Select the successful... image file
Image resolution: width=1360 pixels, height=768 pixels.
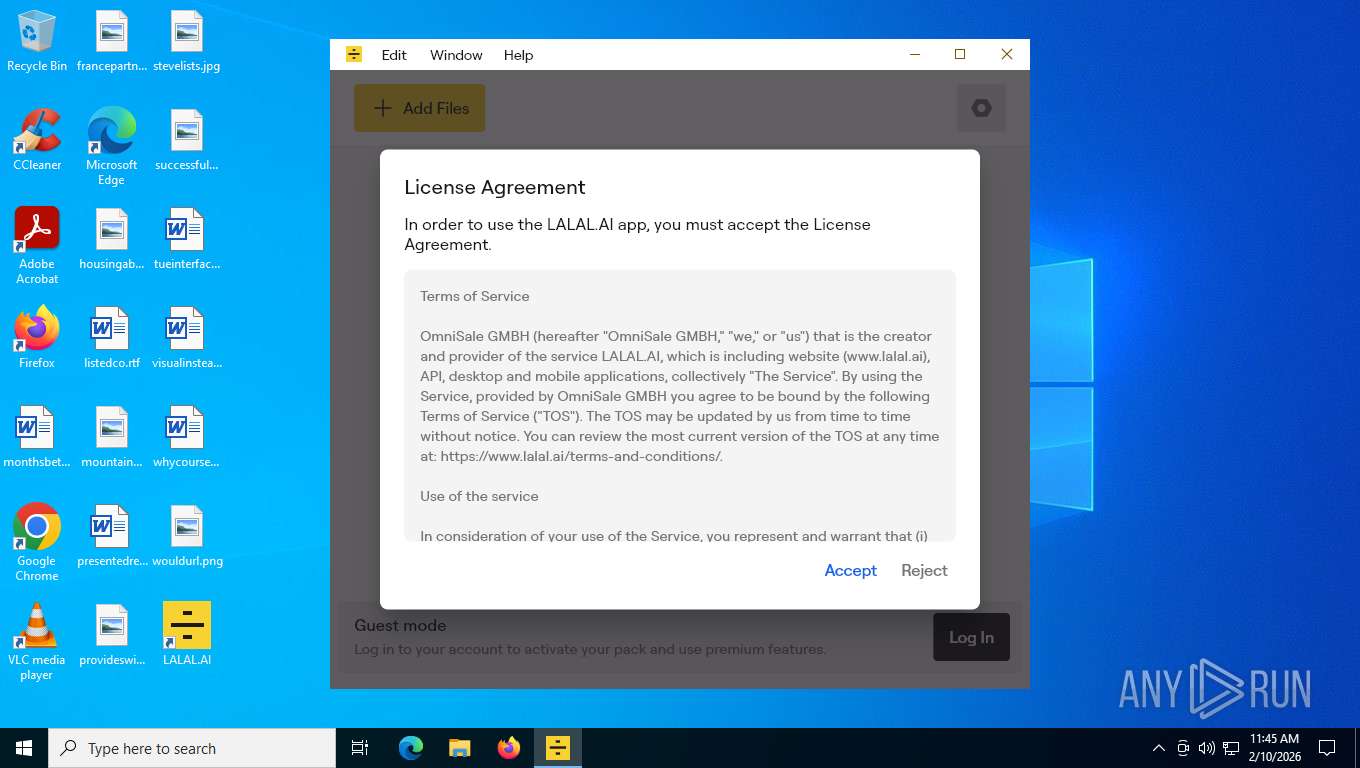[x=187, y=140]
